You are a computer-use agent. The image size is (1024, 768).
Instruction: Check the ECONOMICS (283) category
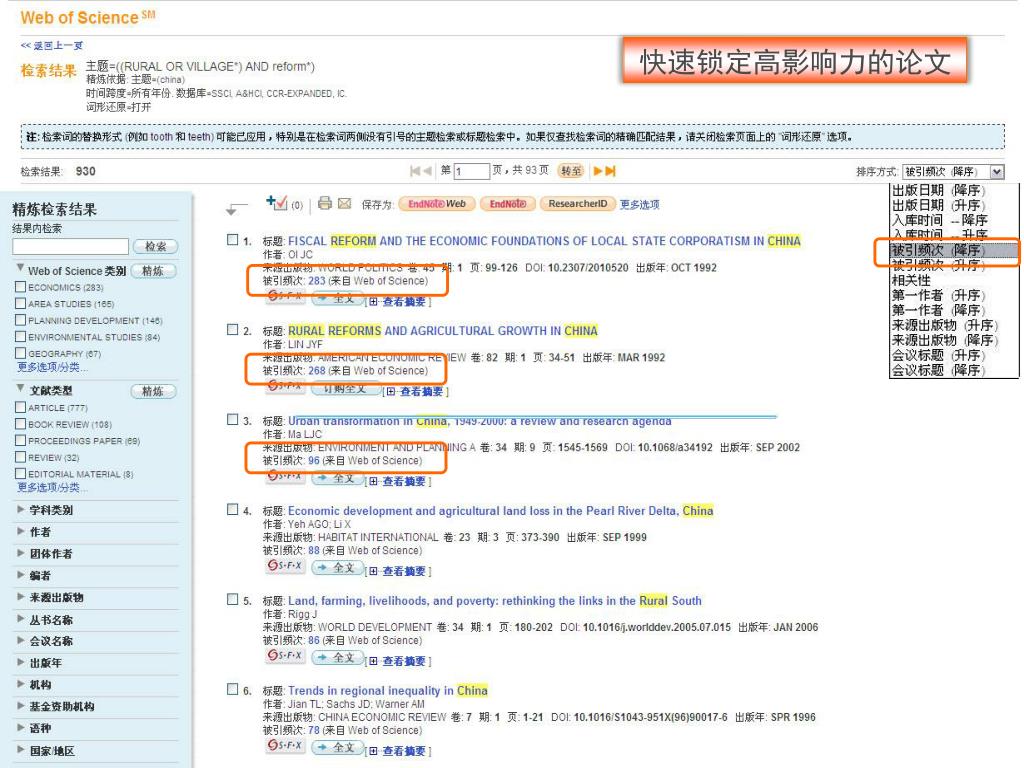(20, 287)
